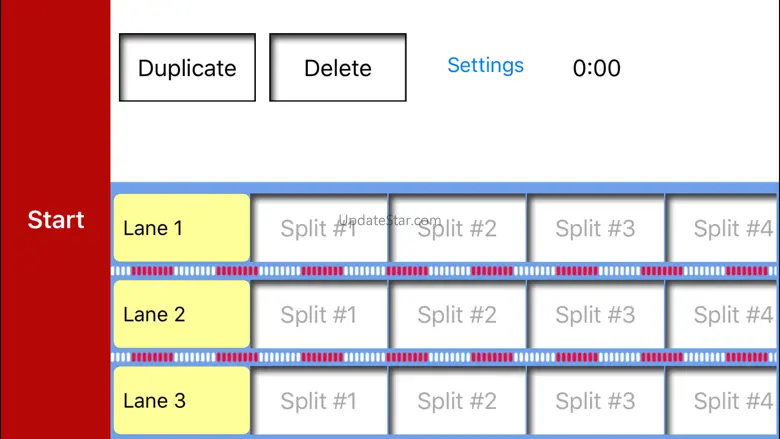Click Split #3 field in Lane 1

[x=596, y=228]
